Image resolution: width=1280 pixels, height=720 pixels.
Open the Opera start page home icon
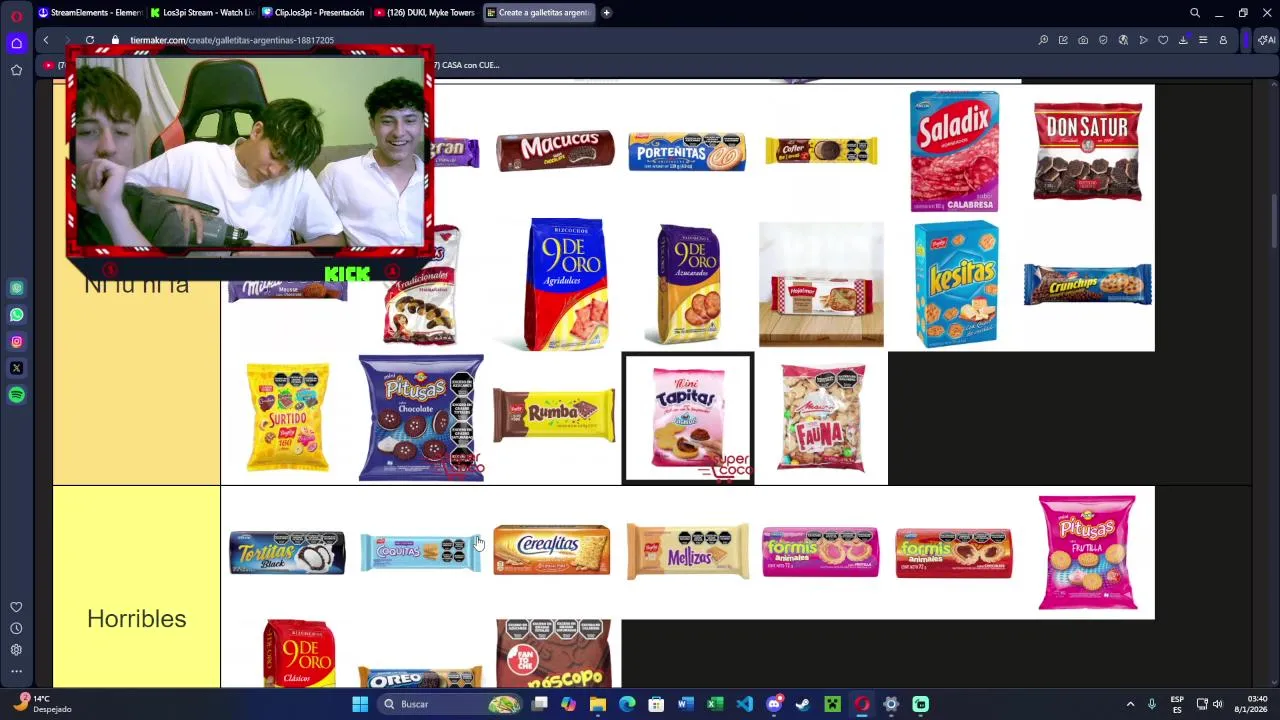16,43
